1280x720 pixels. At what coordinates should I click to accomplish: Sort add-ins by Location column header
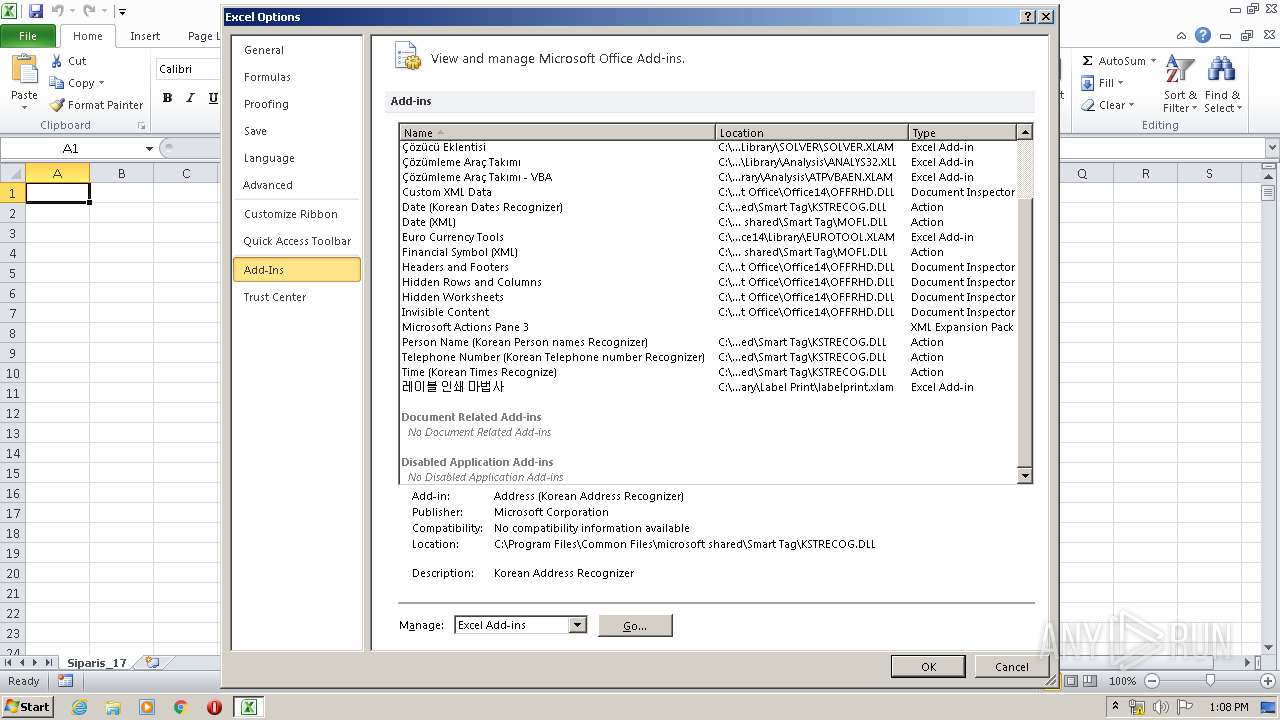[812, 132]
